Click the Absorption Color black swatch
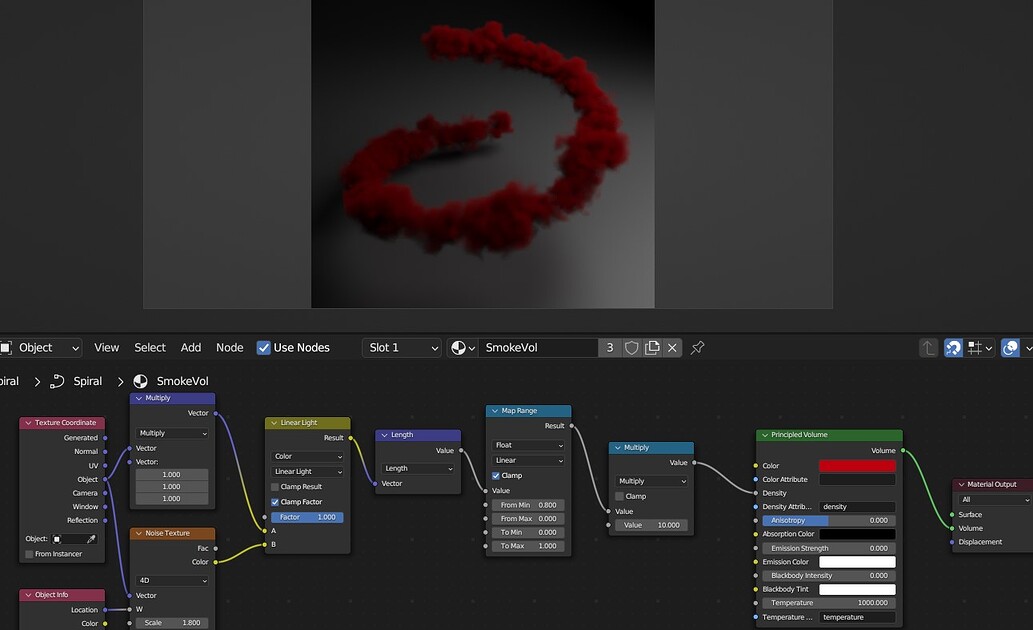Screen dimensions: 1033x630 [856, 534]
